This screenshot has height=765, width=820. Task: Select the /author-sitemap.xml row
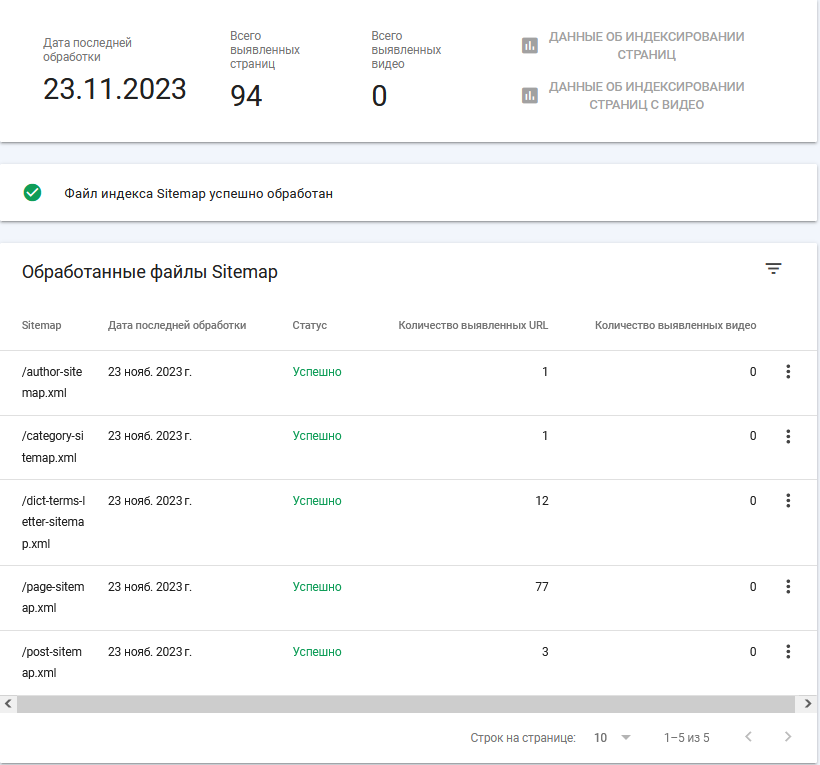tap(408, 383)
